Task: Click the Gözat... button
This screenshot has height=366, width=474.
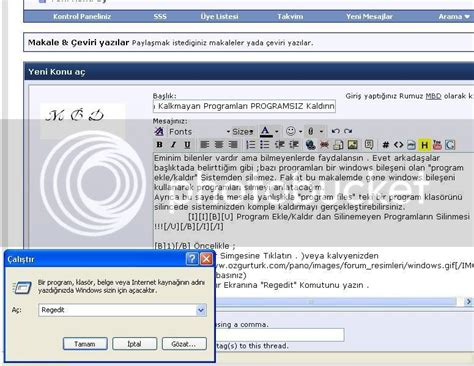Action: tap(184, 344)
